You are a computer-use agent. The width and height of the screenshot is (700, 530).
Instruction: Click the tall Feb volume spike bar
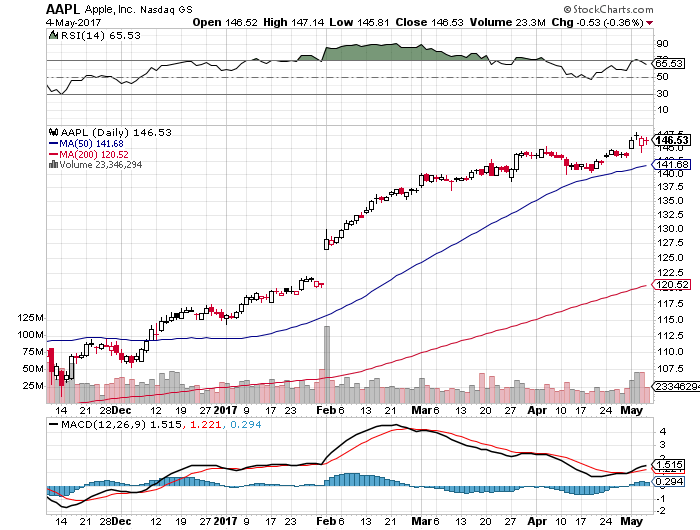coord(327,364)
